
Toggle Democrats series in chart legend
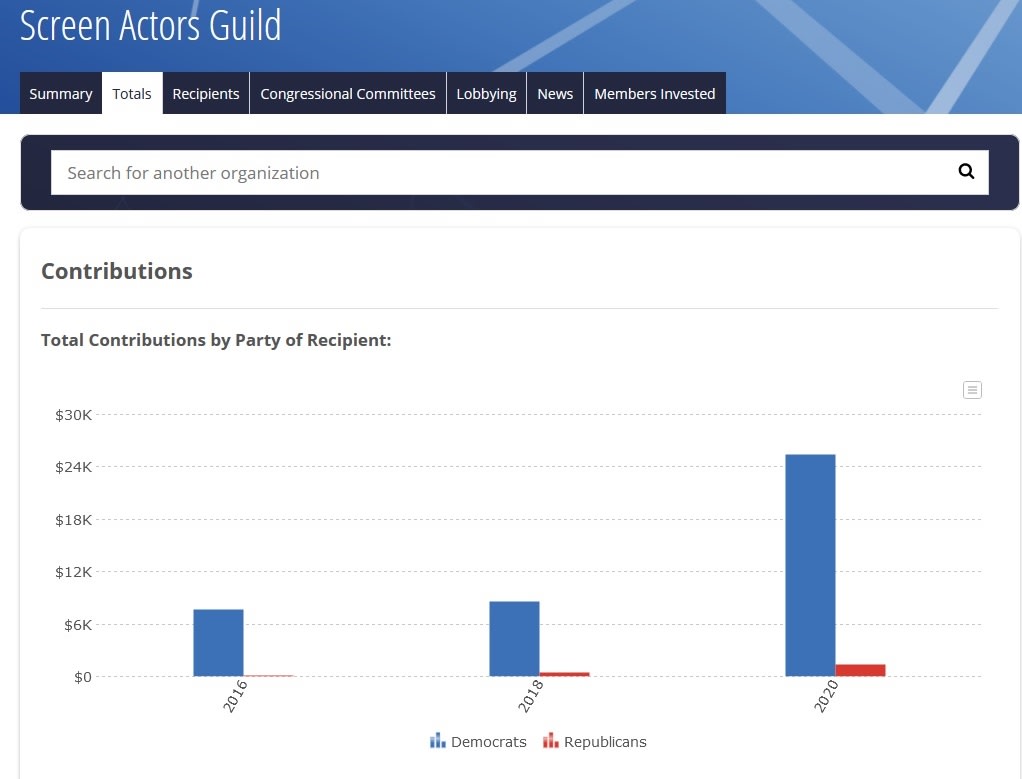(x=478, y=741)
